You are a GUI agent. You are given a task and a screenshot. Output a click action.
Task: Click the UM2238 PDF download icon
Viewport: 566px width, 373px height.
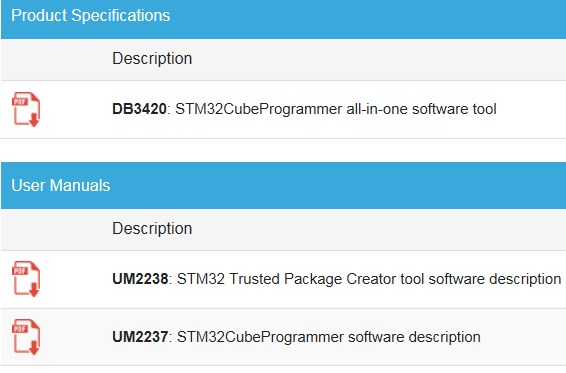26,279
